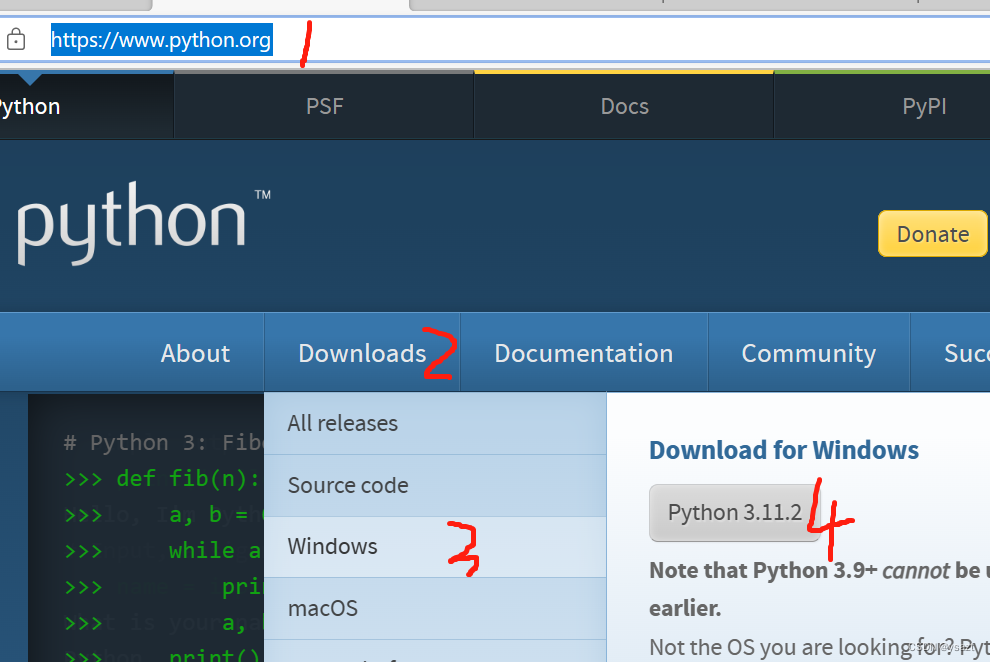Choose Windows in Downloads dropdown
Screen dimensions: 990x662
tap(435, 547)
